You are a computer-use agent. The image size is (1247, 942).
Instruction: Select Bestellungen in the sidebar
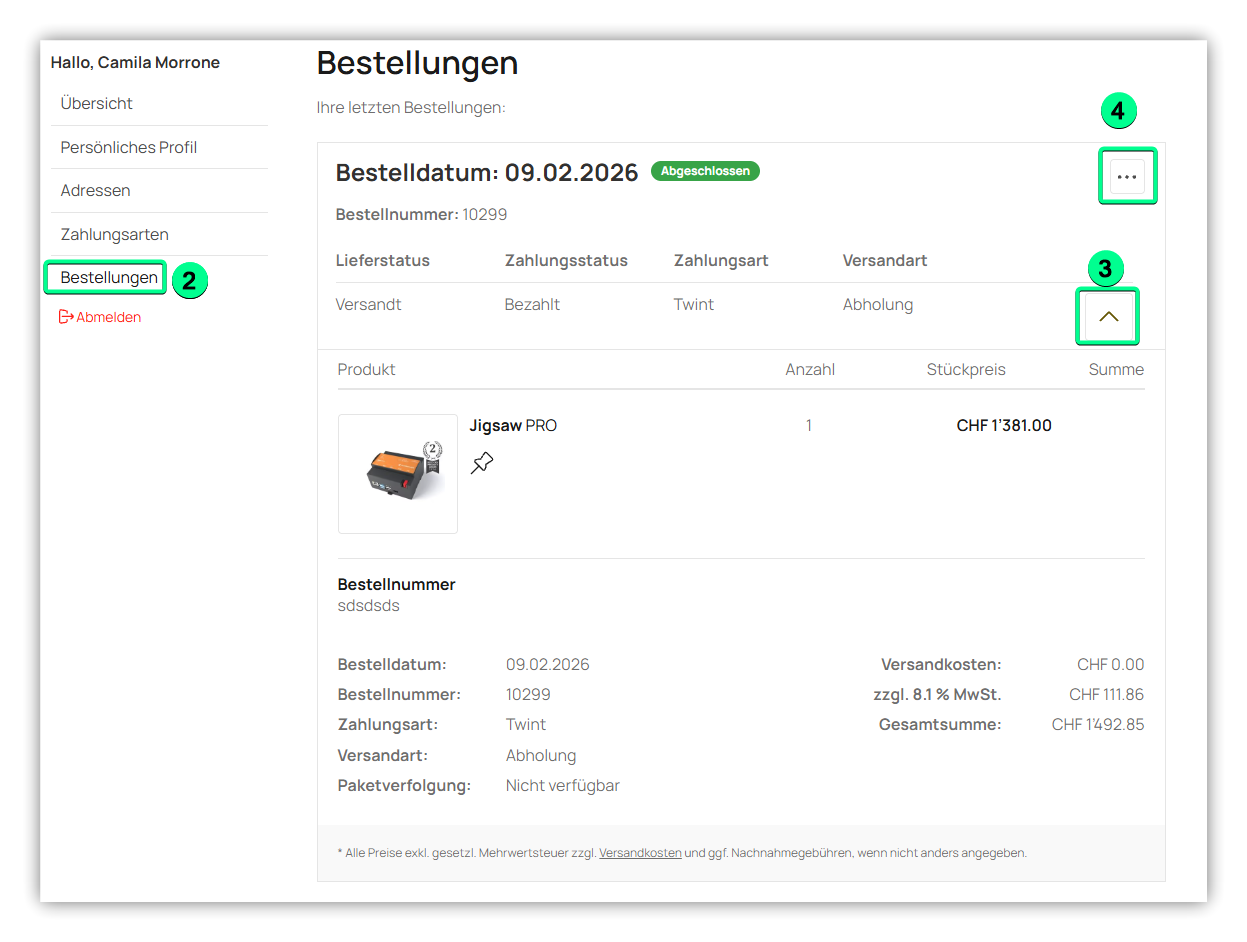click(x=109, y=277)
